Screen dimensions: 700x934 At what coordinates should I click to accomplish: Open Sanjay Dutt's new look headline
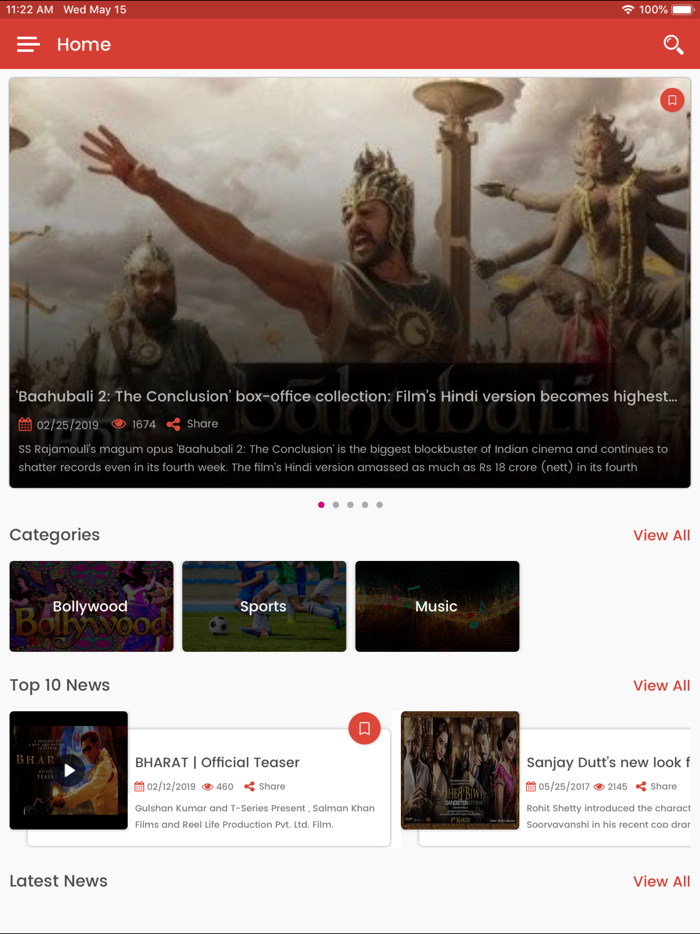(x=608, y=762)
